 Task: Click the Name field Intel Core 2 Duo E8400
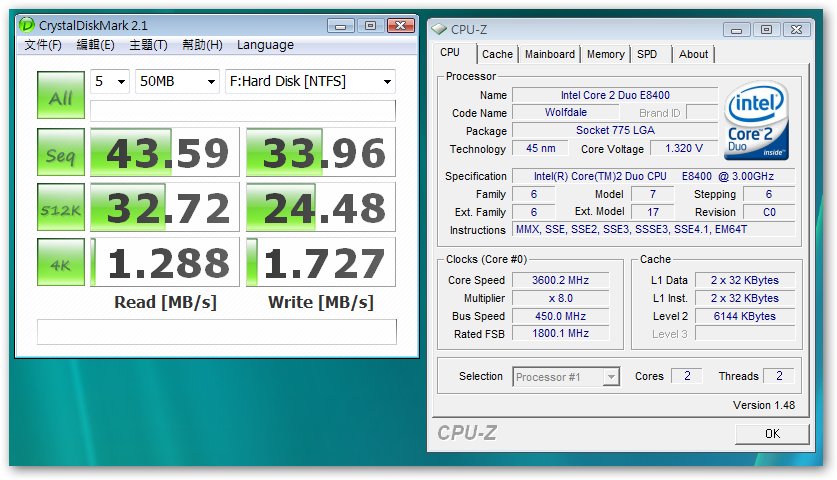tap(615, 95)
